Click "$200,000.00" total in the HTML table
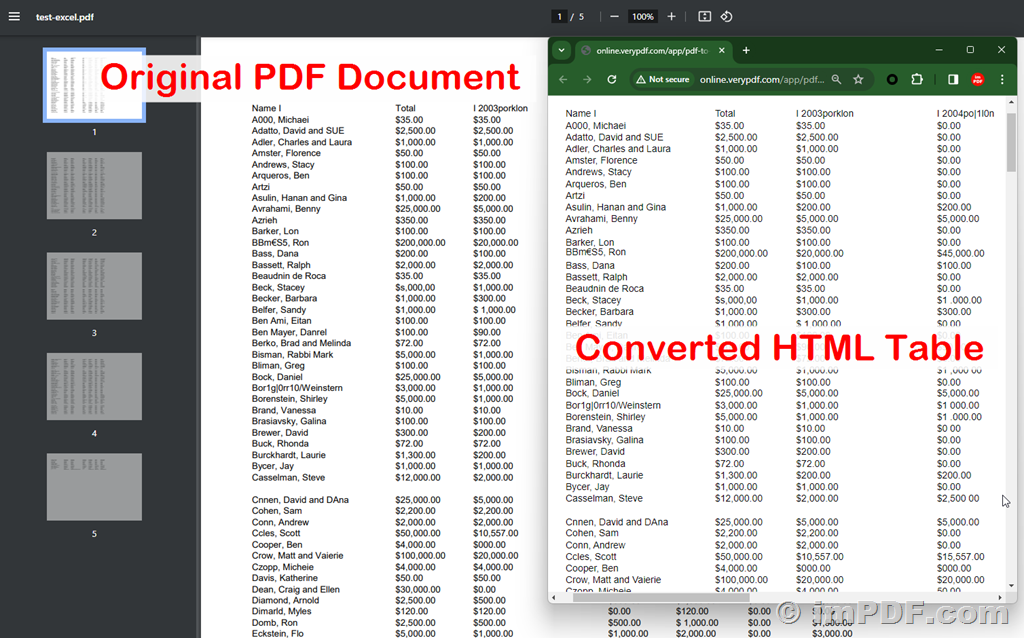The width and height of the screenshot is (1024, 638). pyautogui.click(x=741, y=253)
